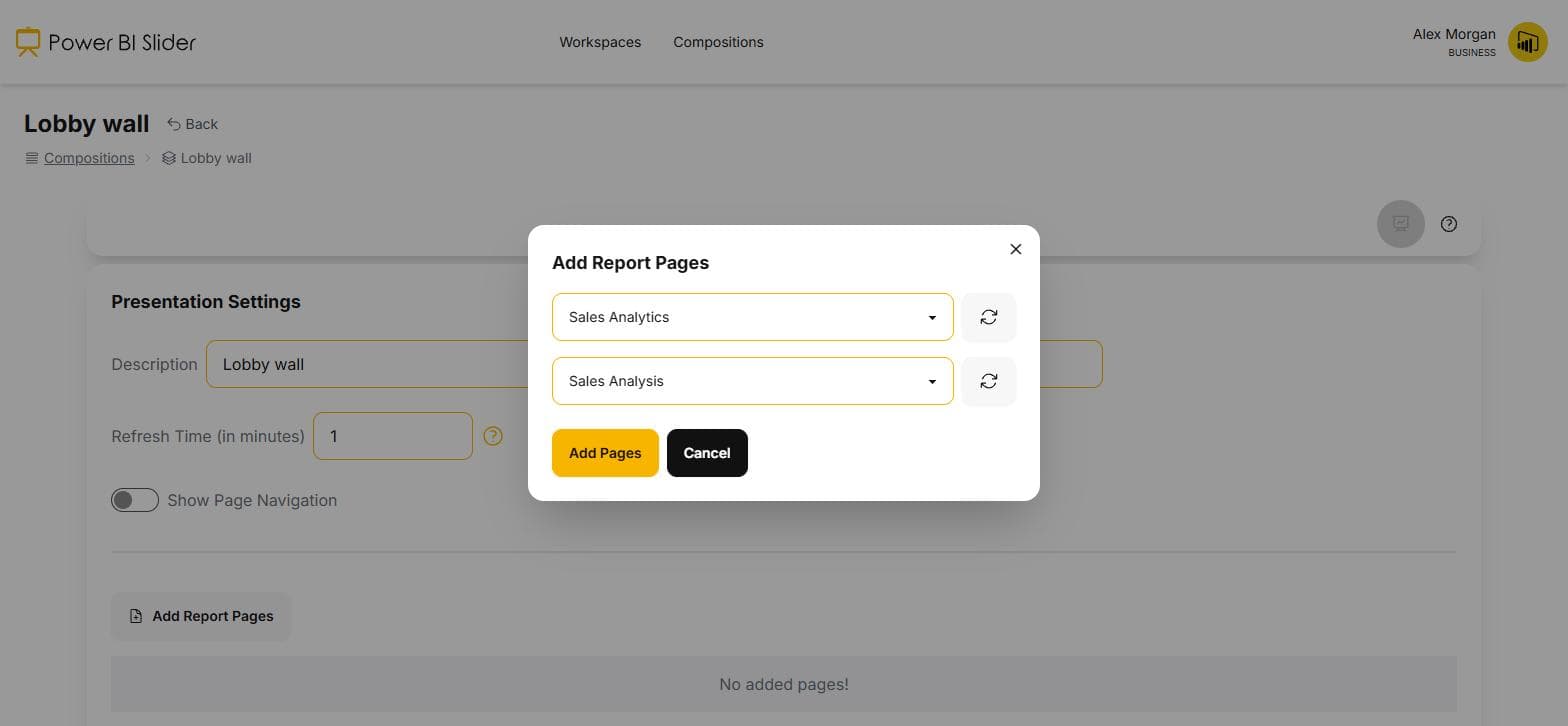Image resolution: width=1568 pixels, height=726 pixels.
Task: Click the Power BI Slider logo icon
Action: pyautogui.click(x=28, y=42)
